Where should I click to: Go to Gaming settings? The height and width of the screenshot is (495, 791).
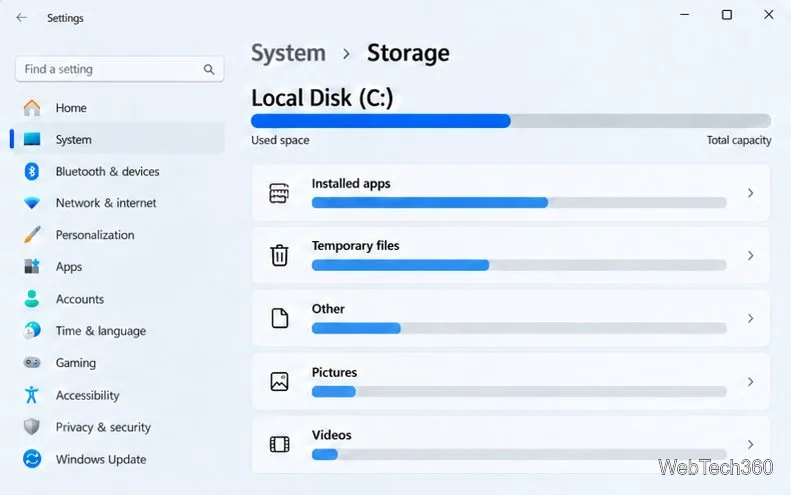118,362
